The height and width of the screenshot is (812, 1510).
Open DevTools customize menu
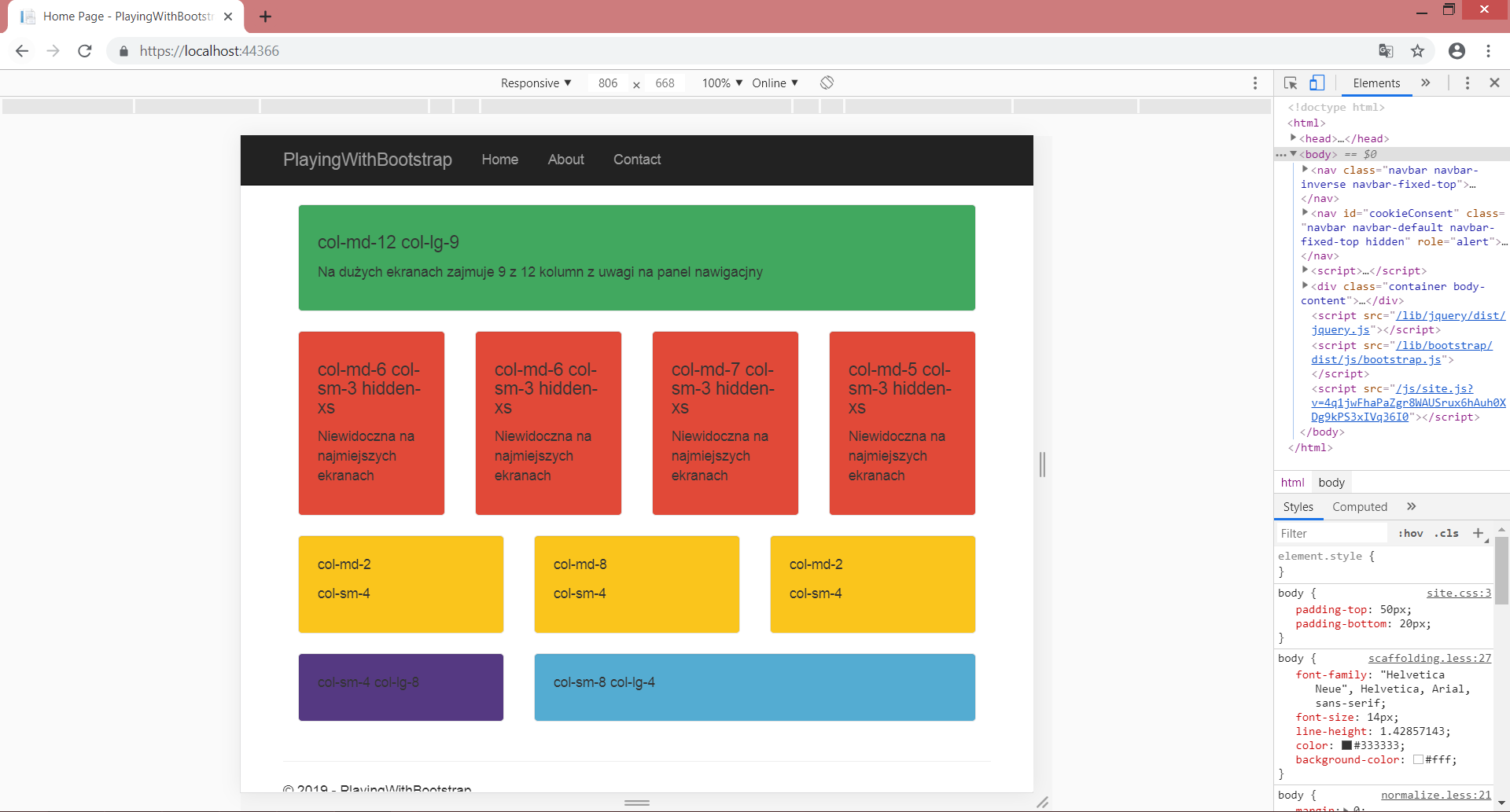[x=1467, y=83]
